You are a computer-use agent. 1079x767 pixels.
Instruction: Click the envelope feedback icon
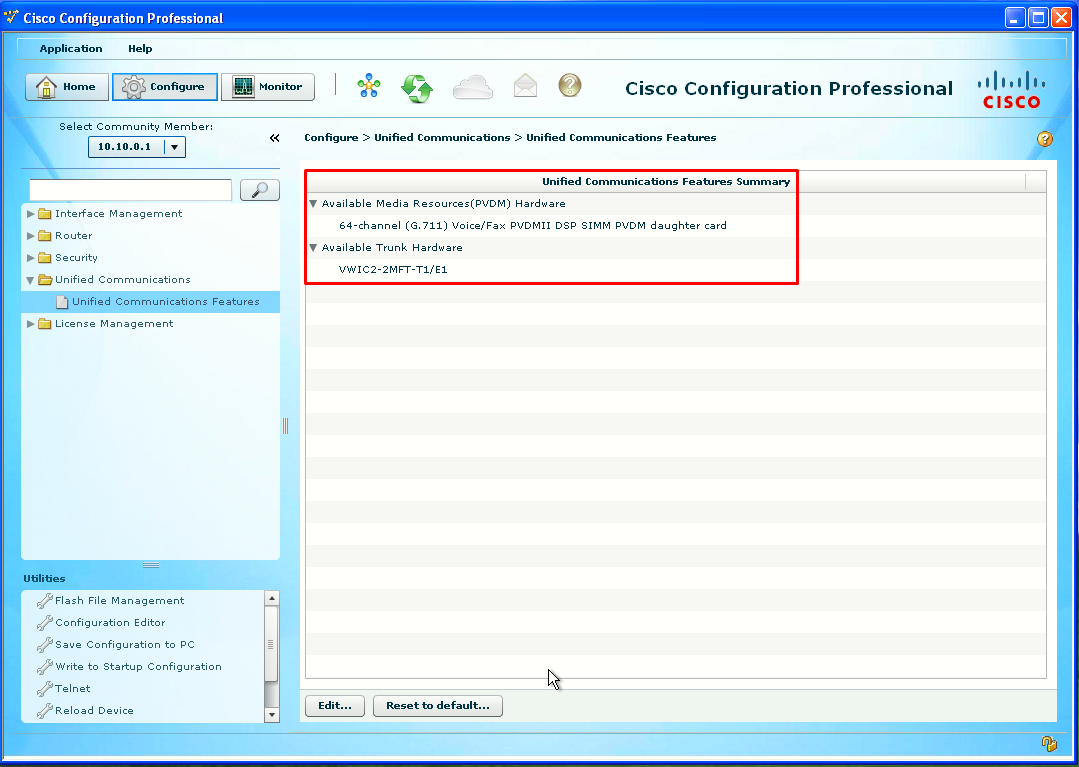point(525,86)
